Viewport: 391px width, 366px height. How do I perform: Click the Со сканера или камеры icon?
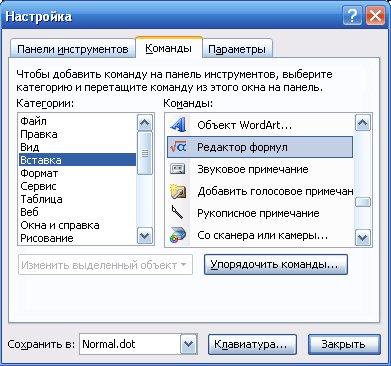pyautogui.click(x=178, y=235)
